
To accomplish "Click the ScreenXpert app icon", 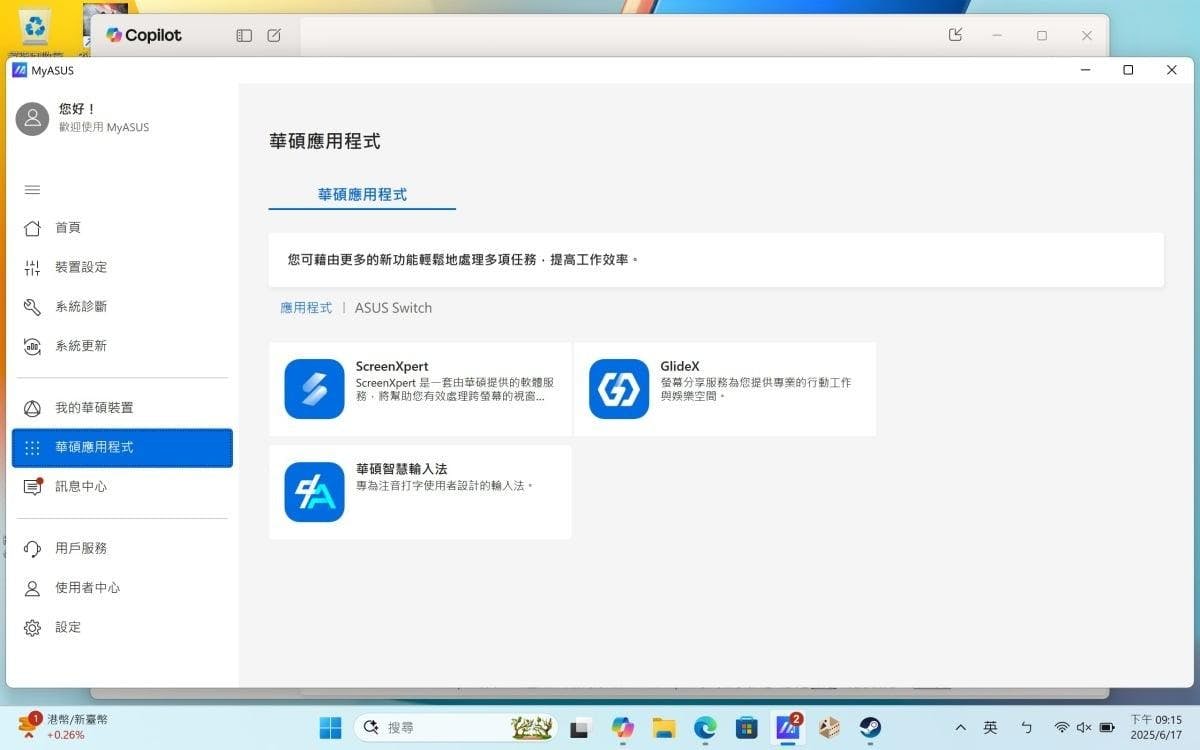I will [x=314, y=389].
